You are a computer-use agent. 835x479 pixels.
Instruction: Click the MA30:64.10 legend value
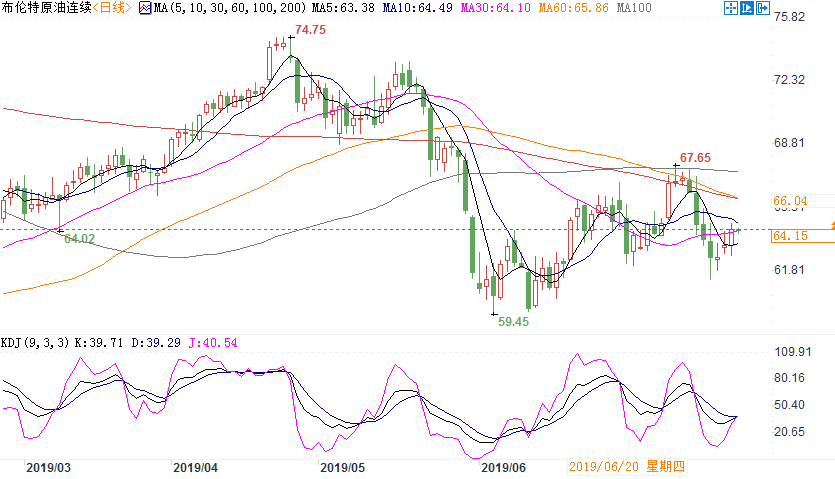495,8
